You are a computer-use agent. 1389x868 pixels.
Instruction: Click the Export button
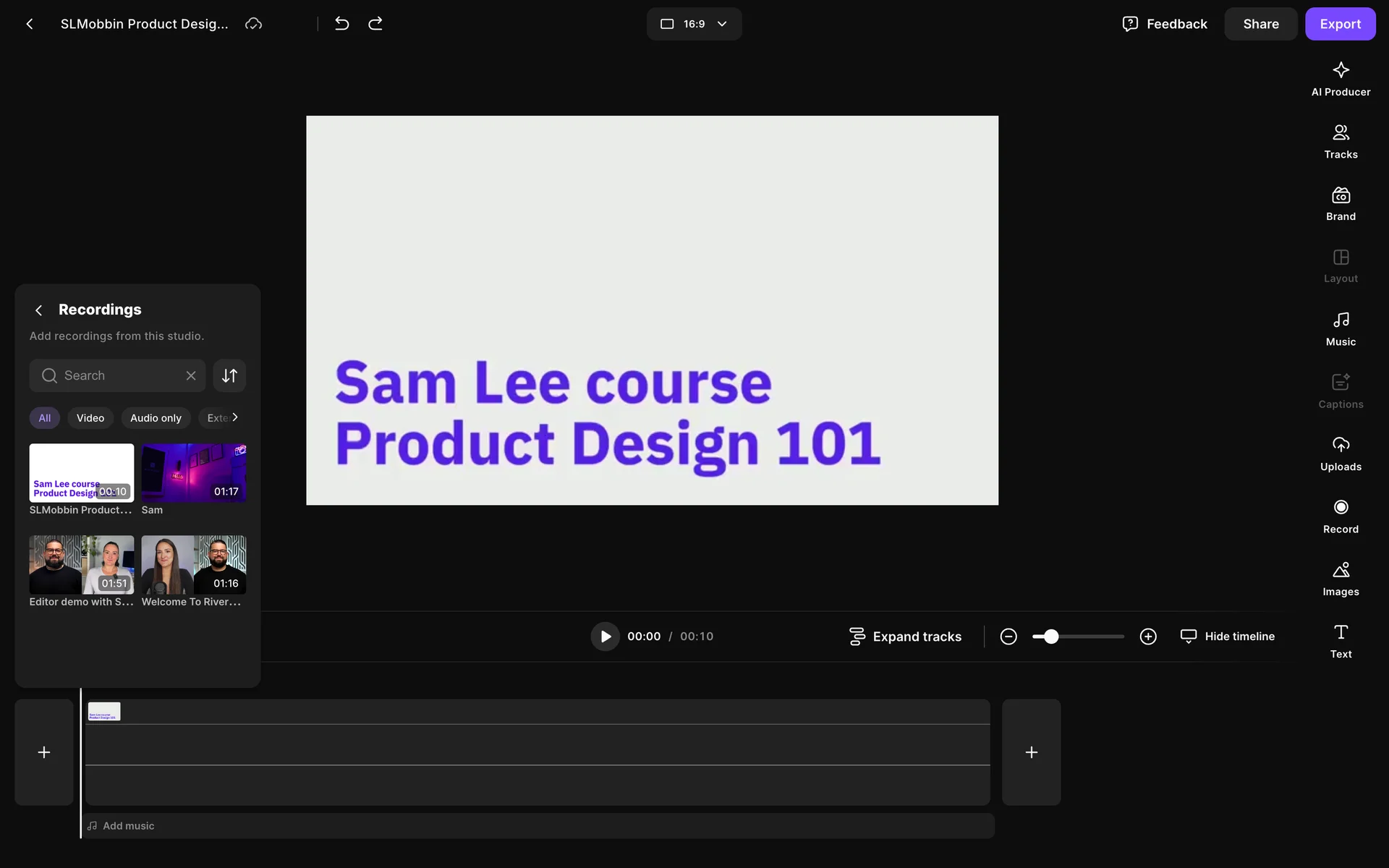[x=1339, y=24]
